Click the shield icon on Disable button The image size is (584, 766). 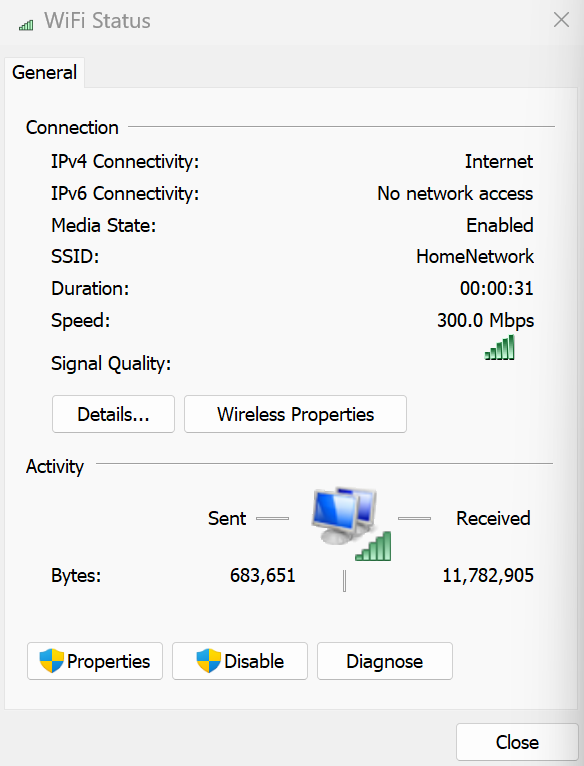[208, 661]
